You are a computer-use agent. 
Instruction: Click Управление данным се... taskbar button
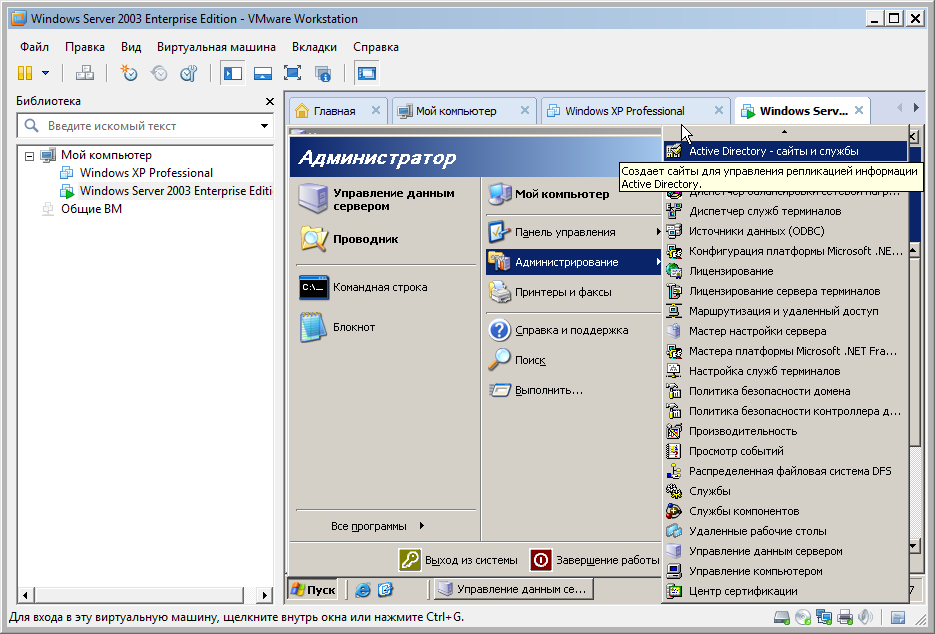pos(513,589)
